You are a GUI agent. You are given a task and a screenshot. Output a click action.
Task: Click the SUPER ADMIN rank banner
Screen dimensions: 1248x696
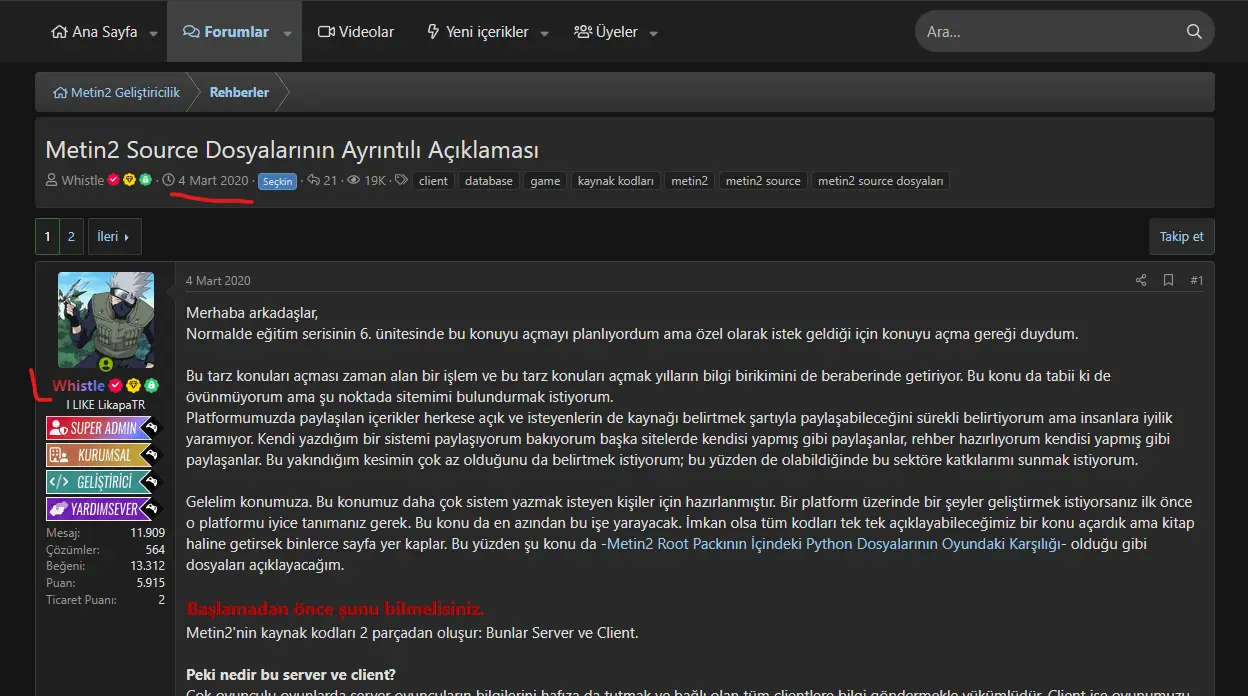[x=105, y=428]
